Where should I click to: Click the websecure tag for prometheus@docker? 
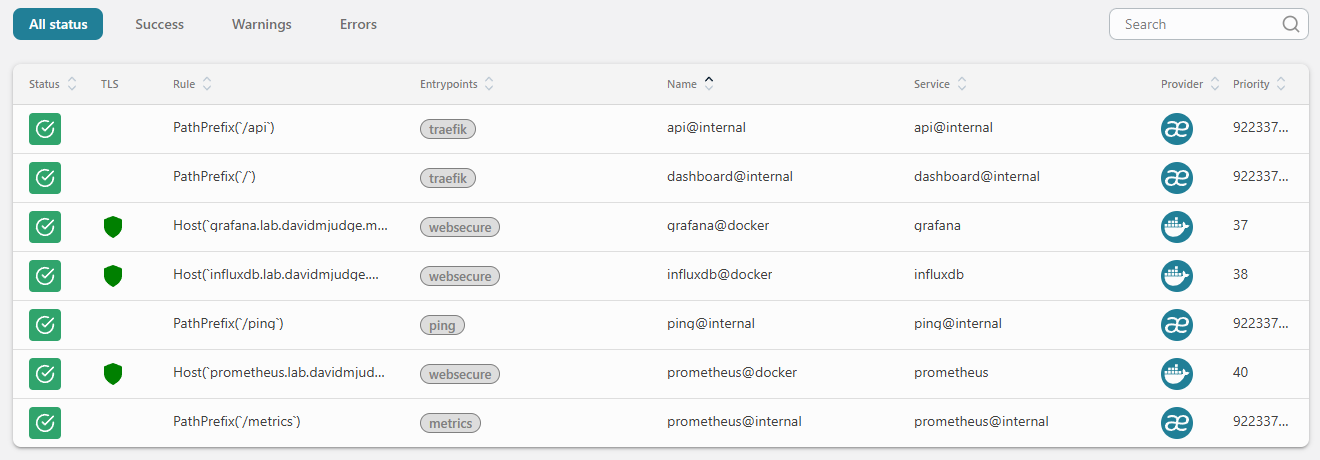460,374
